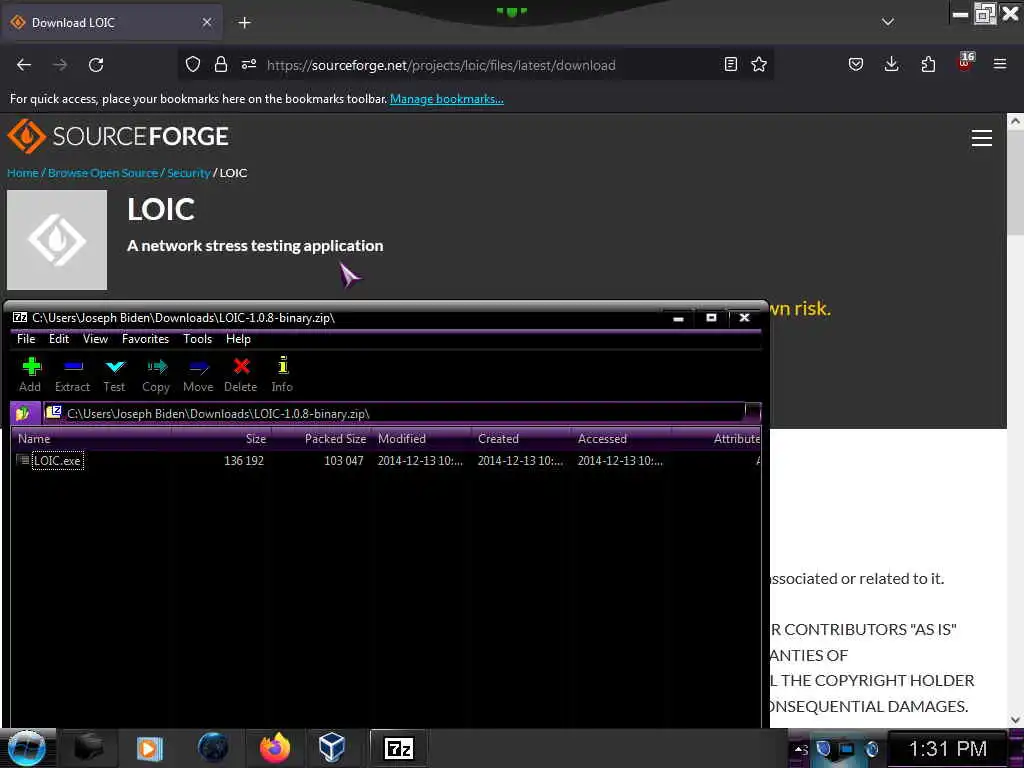This screenshot has height=768, width=1024.
Task: Open the Firefox application menu
Action: pyautogui.click(x=1000, y=64)
